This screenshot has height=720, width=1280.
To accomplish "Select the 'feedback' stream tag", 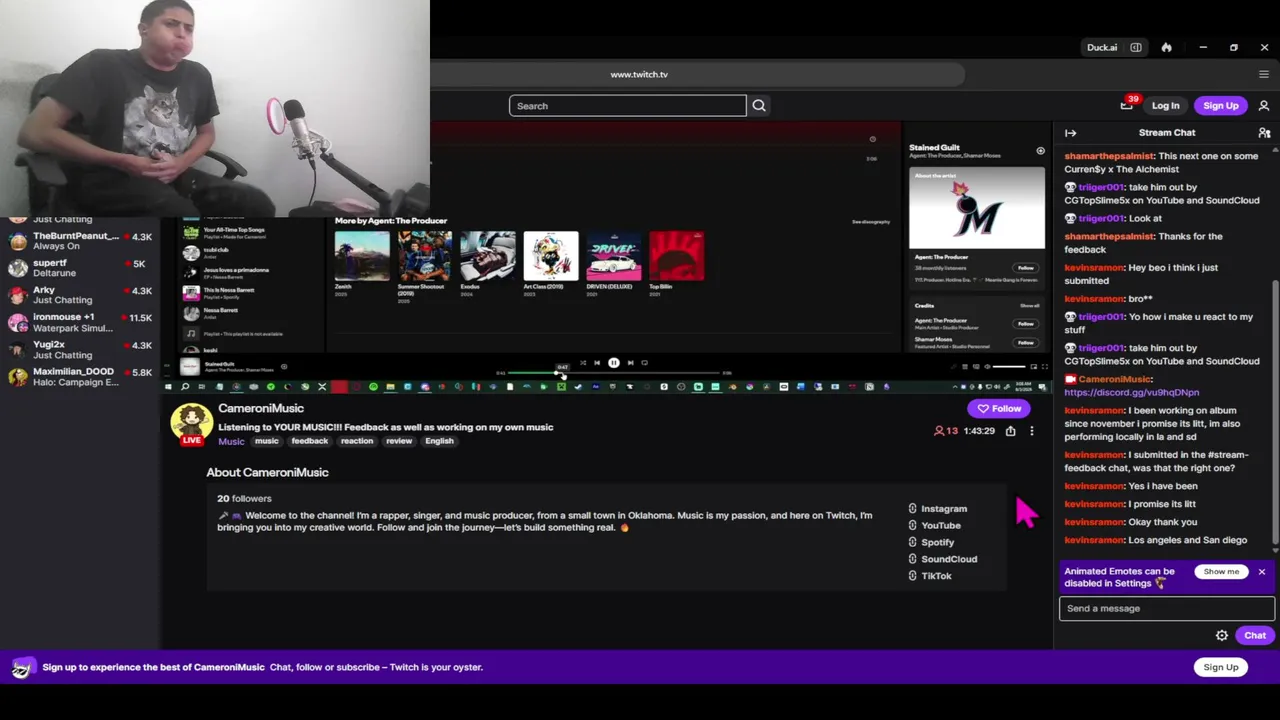I will tap(309, 442).
